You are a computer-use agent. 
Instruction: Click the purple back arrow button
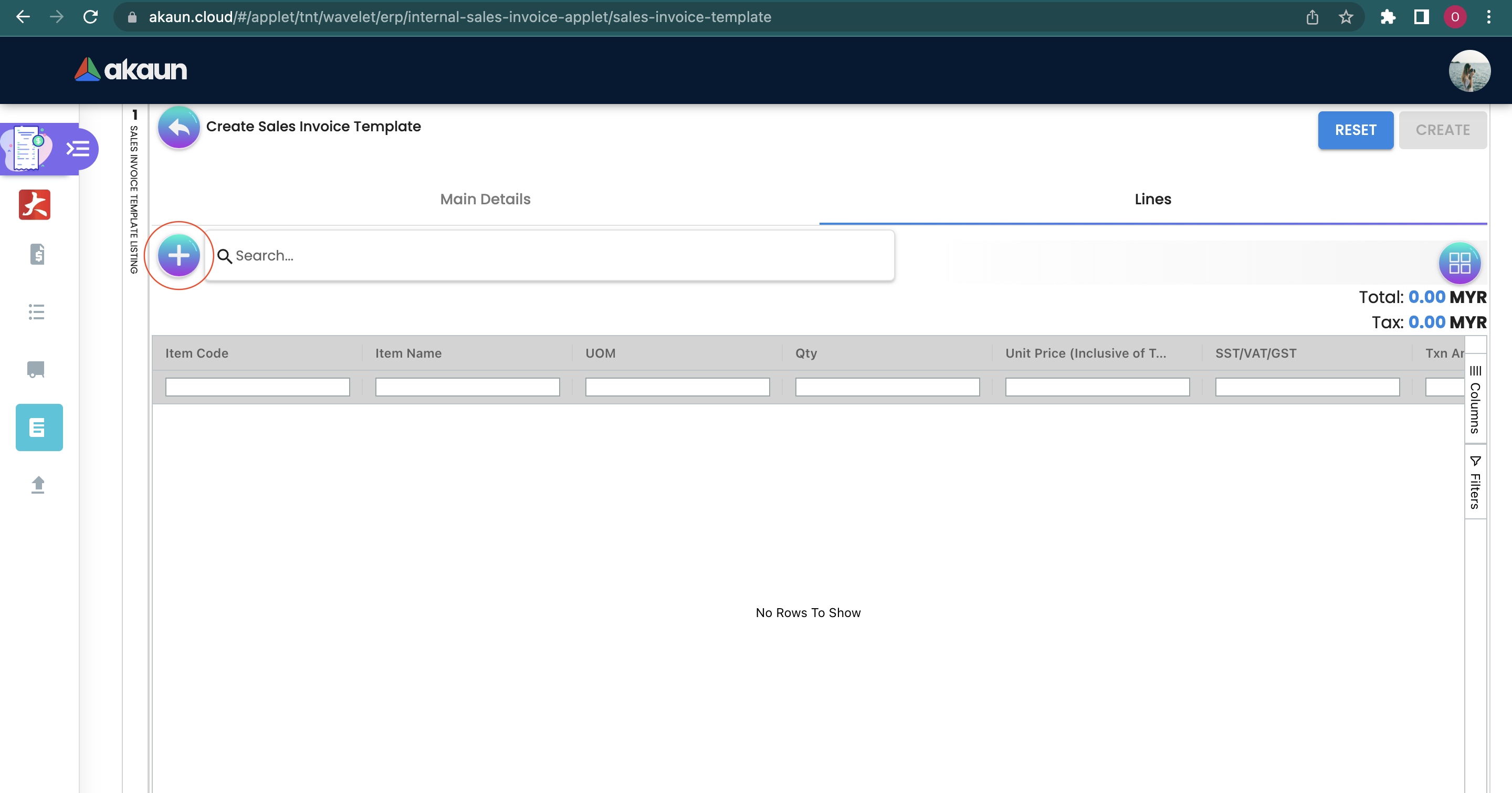[178, 127]
